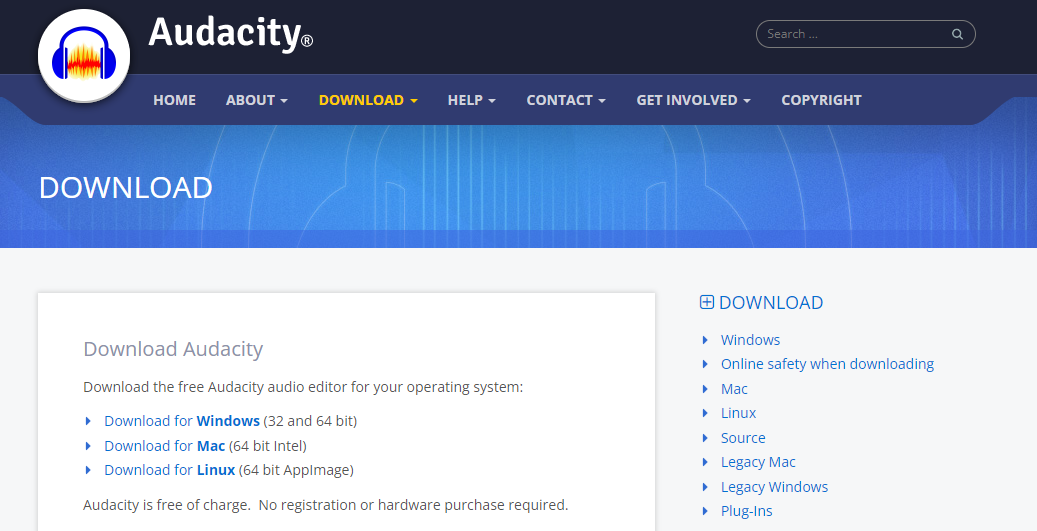Click the plus icon beside sidebar DOWNLOAD heading
This screenshot has width=1037, height=531.
pos(706,302)
